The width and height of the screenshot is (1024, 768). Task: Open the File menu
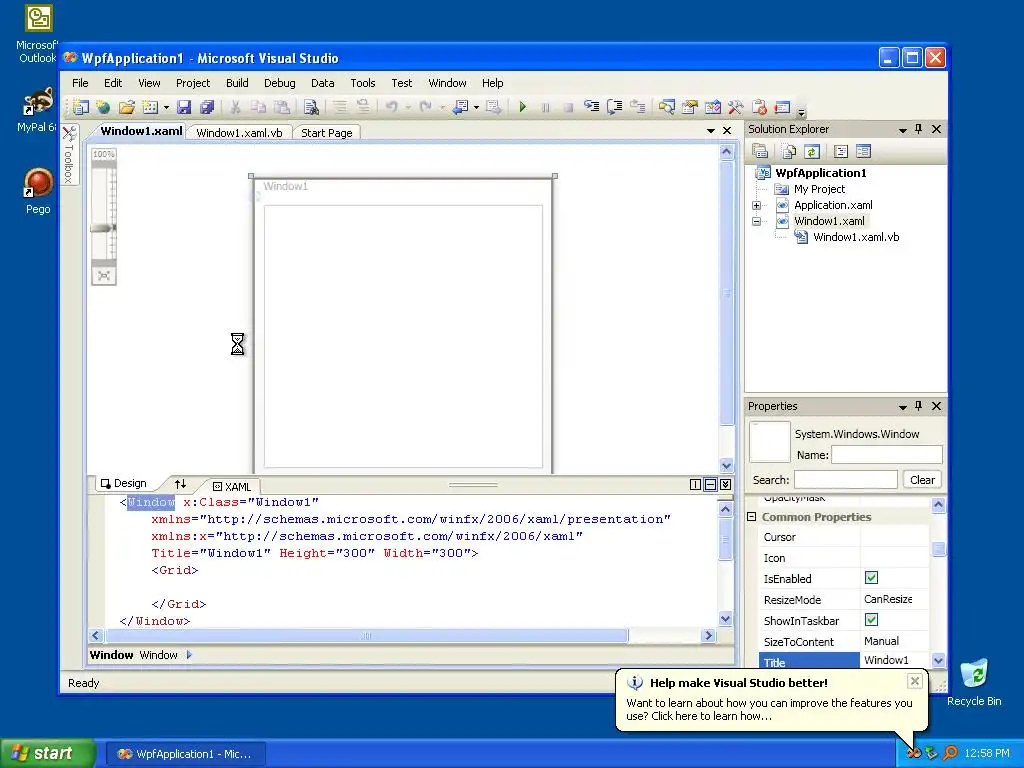[80, 83]
